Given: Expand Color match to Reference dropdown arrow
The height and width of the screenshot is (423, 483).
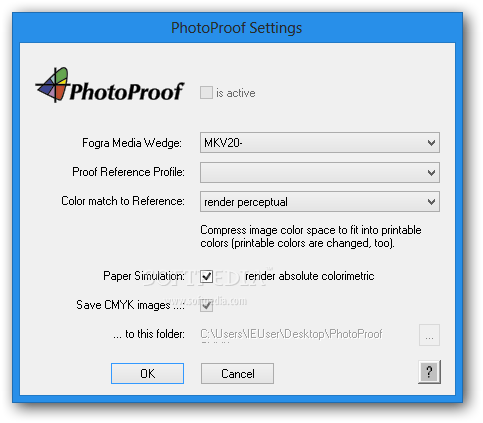Looking at the screenshot, I should [431, 202].
